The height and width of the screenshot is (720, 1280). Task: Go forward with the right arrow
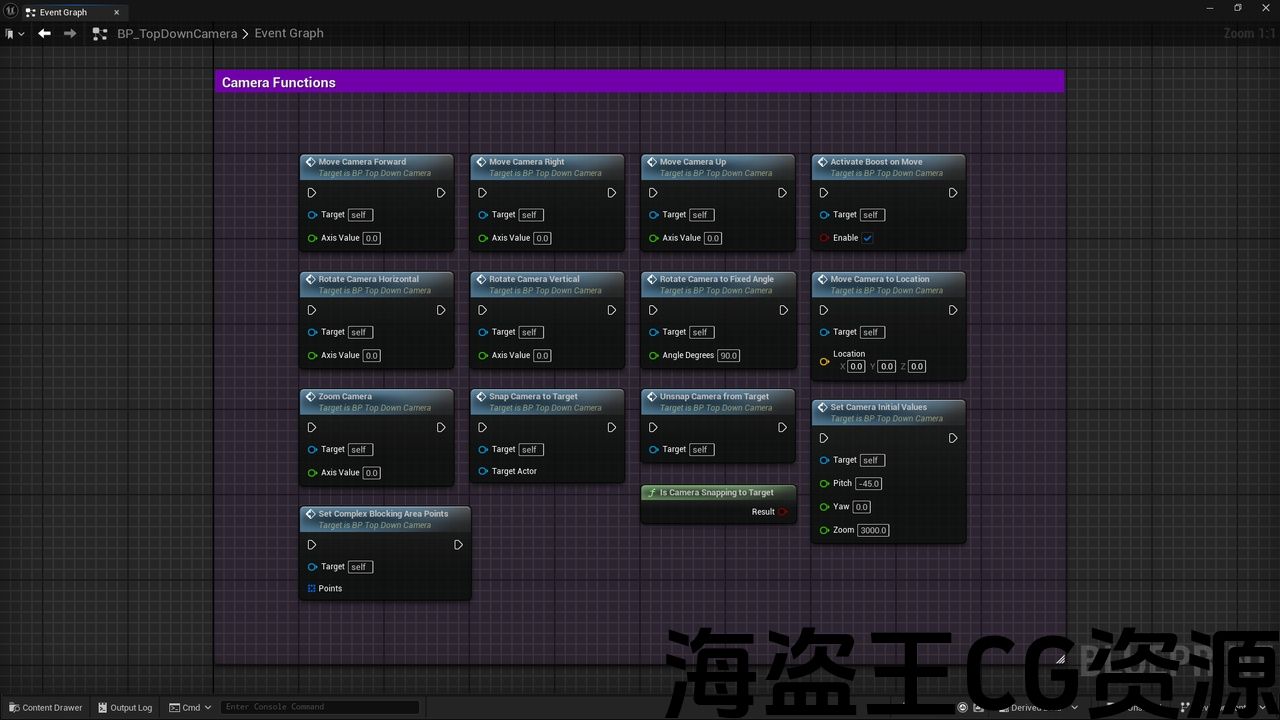click(70, 33)
